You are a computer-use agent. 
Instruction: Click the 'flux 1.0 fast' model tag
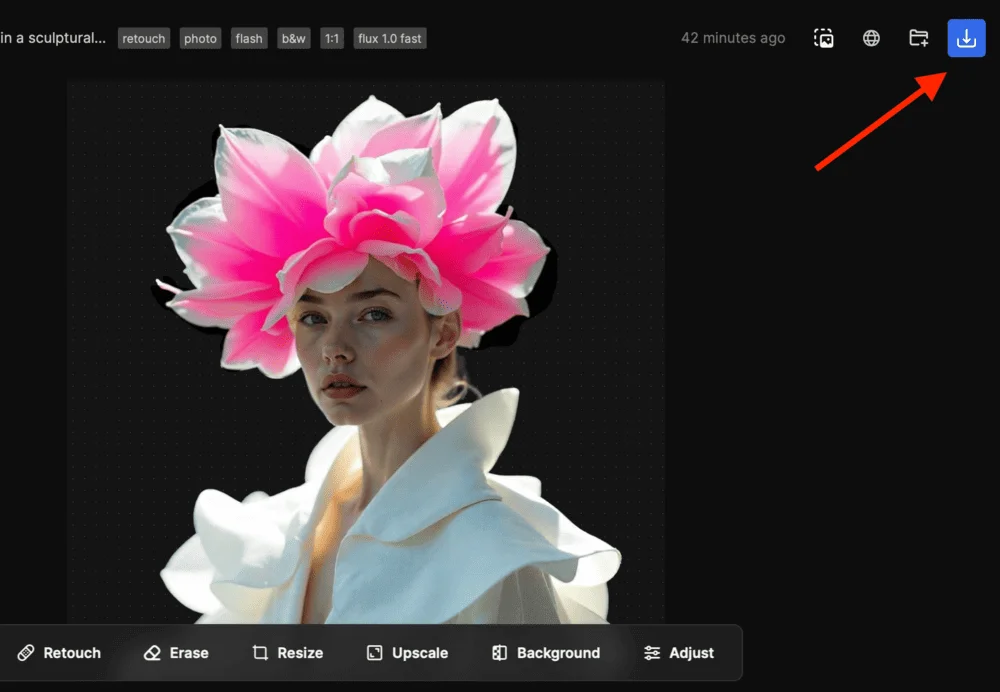pyautogui.click(x=390, y=39)
